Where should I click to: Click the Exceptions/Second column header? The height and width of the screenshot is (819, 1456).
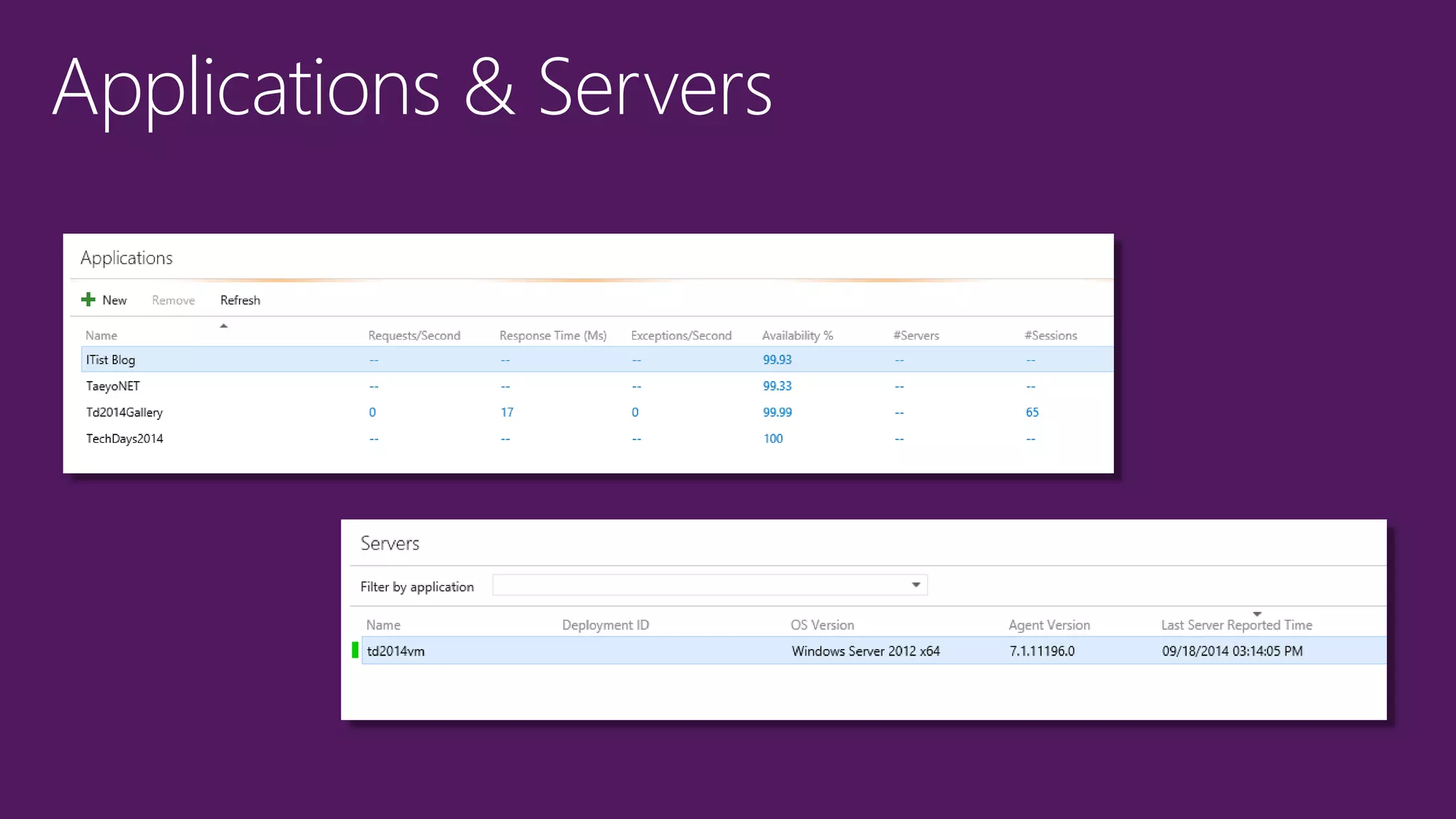(681, 336)
